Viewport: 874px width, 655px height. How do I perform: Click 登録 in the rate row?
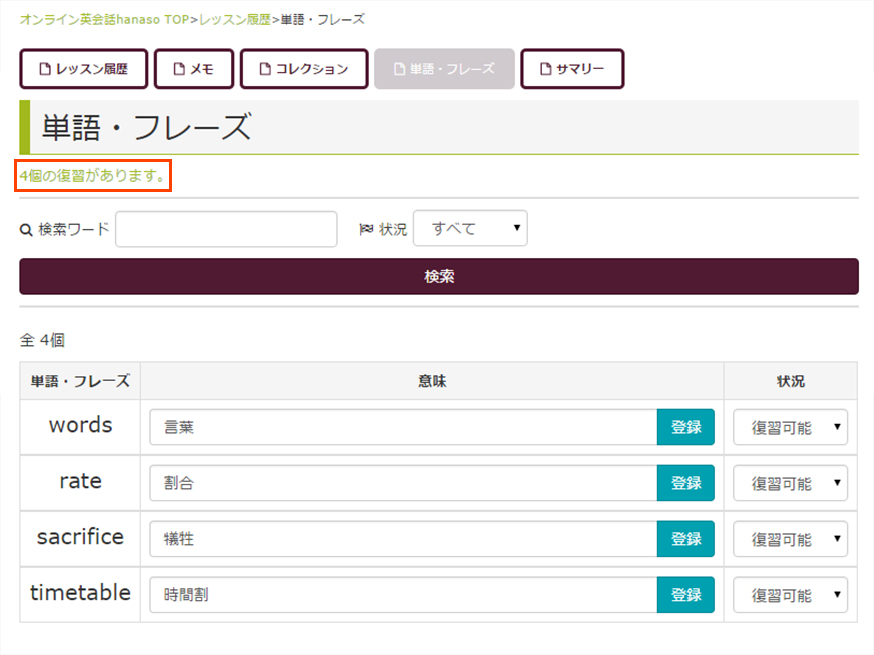[x=686, y=483]
